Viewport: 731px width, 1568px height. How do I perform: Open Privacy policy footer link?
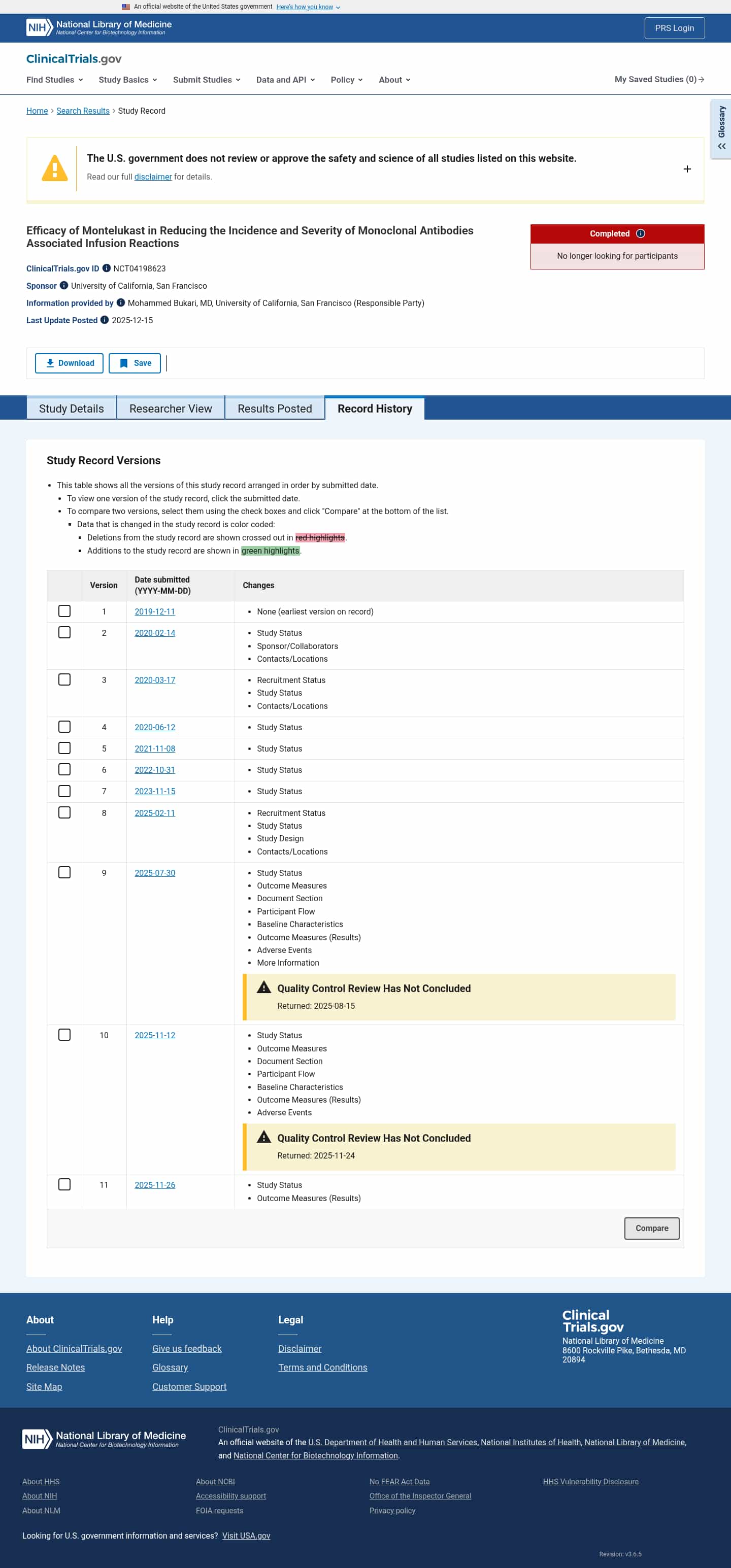[x=392, y=1511]
